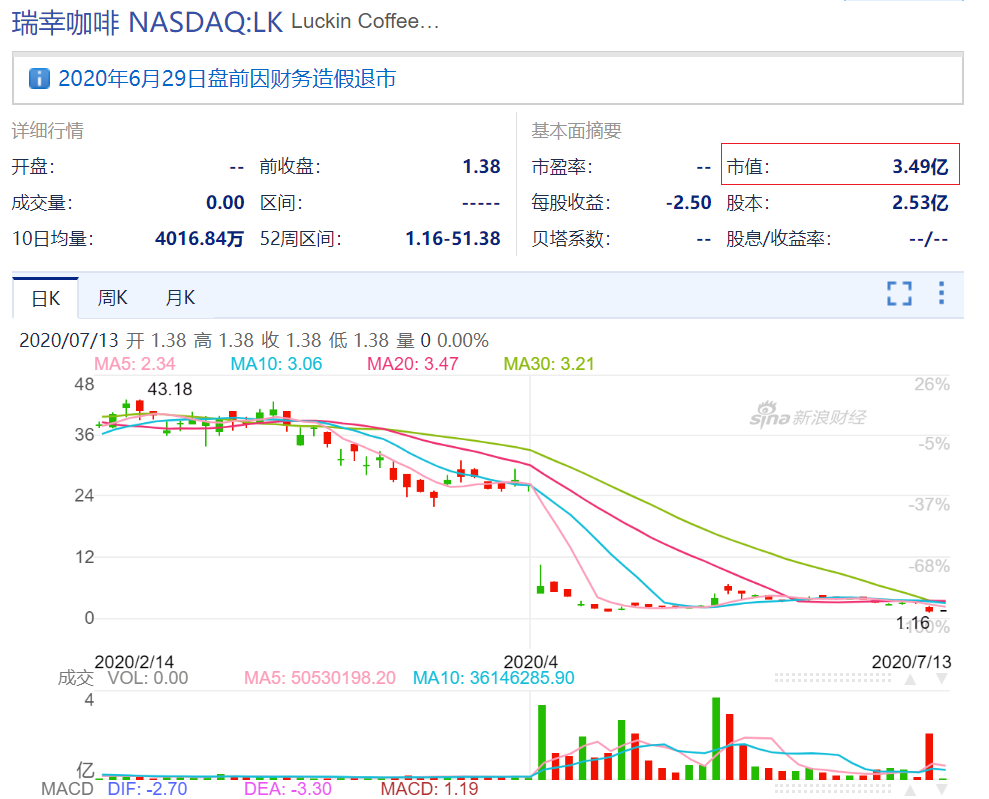Switch to the 周K weekly chart tab

pyautogui.click(x=112, y=298)
